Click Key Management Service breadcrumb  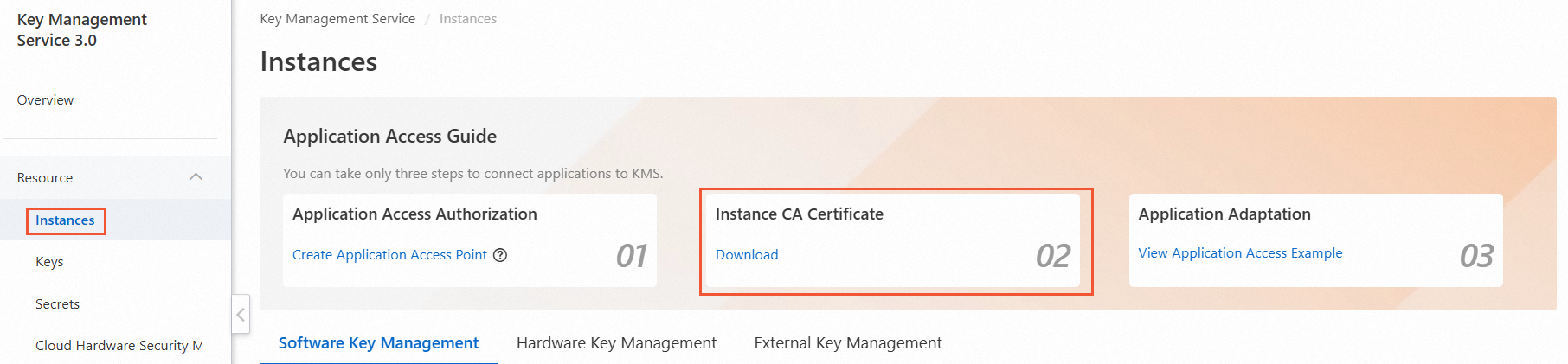[x=337, y=19]
